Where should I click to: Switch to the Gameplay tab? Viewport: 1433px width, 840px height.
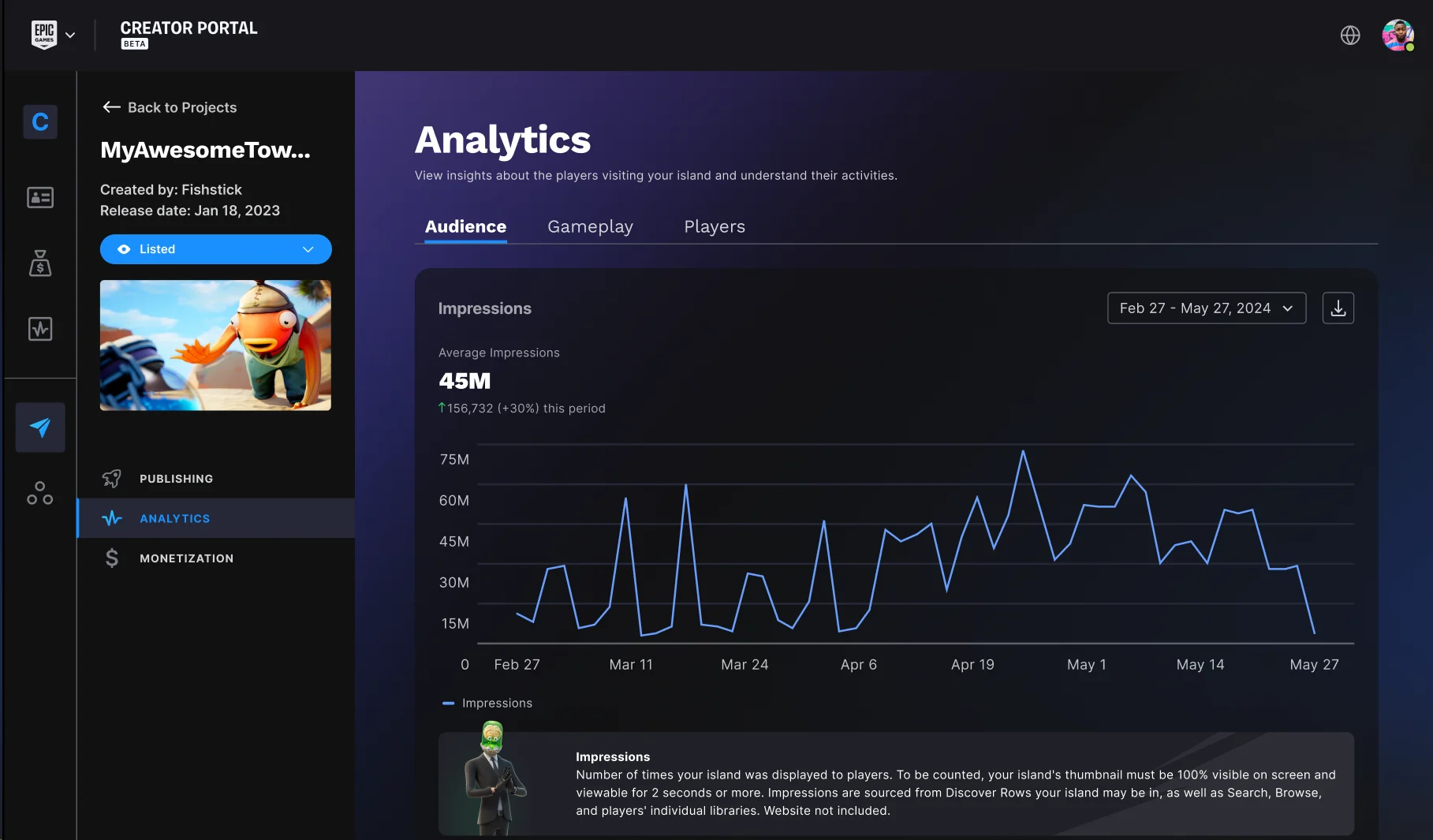coord(591,226)
